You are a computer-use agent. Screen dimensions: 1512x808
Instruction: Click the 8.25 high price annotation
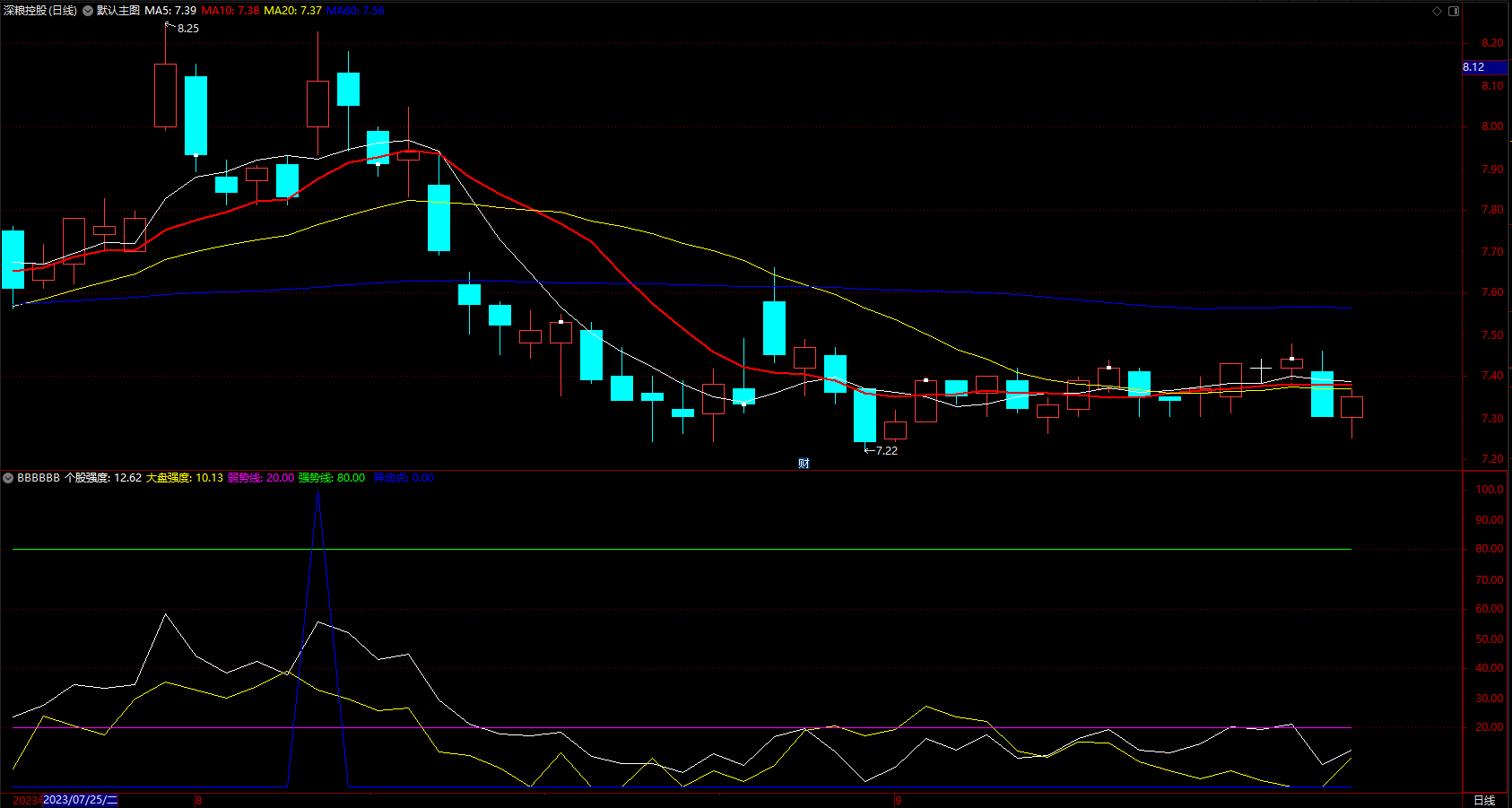click(188, 29)
